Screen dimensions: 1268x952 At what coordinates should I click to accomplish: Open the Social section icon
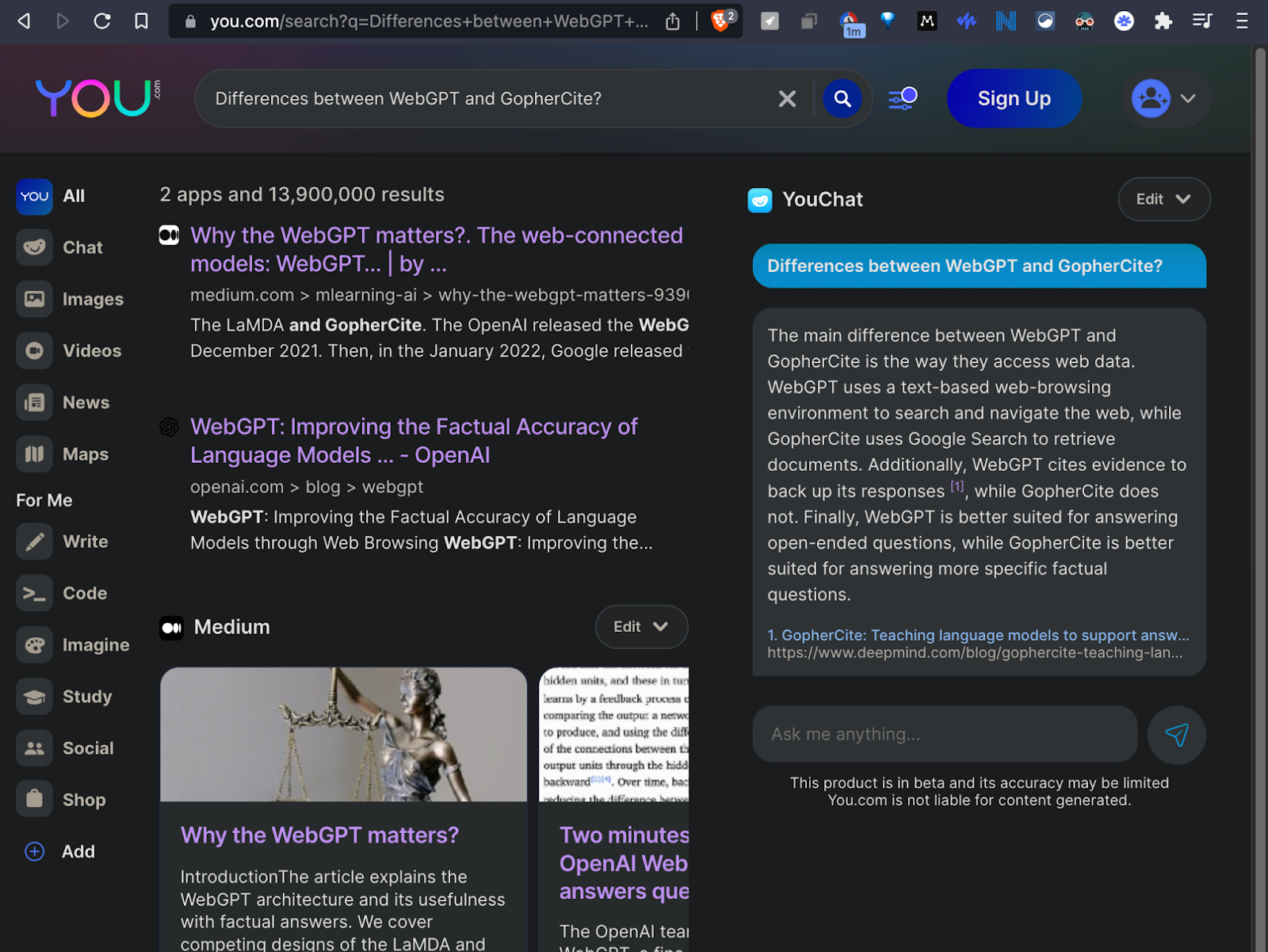tap(34, 748)
